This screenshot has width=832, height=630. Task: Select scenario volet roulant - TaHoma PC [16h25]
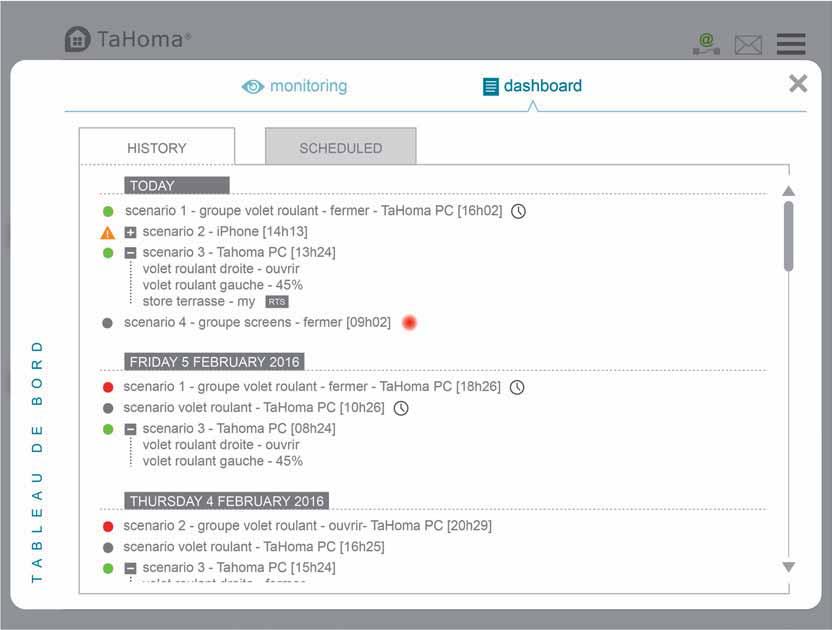pyautogui.click(x=254, y=547)
